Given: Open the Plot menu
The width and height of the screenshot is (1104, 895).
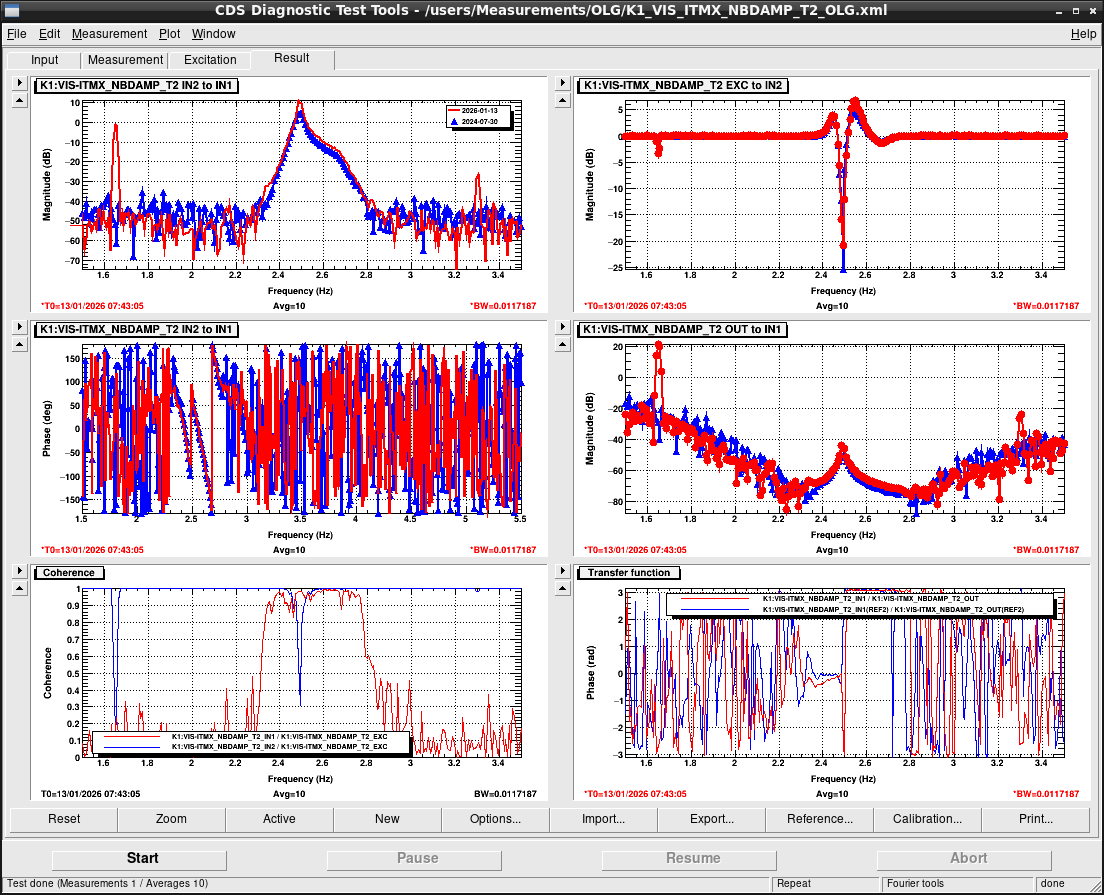Looking at the screenshot, I should point(170,34).
